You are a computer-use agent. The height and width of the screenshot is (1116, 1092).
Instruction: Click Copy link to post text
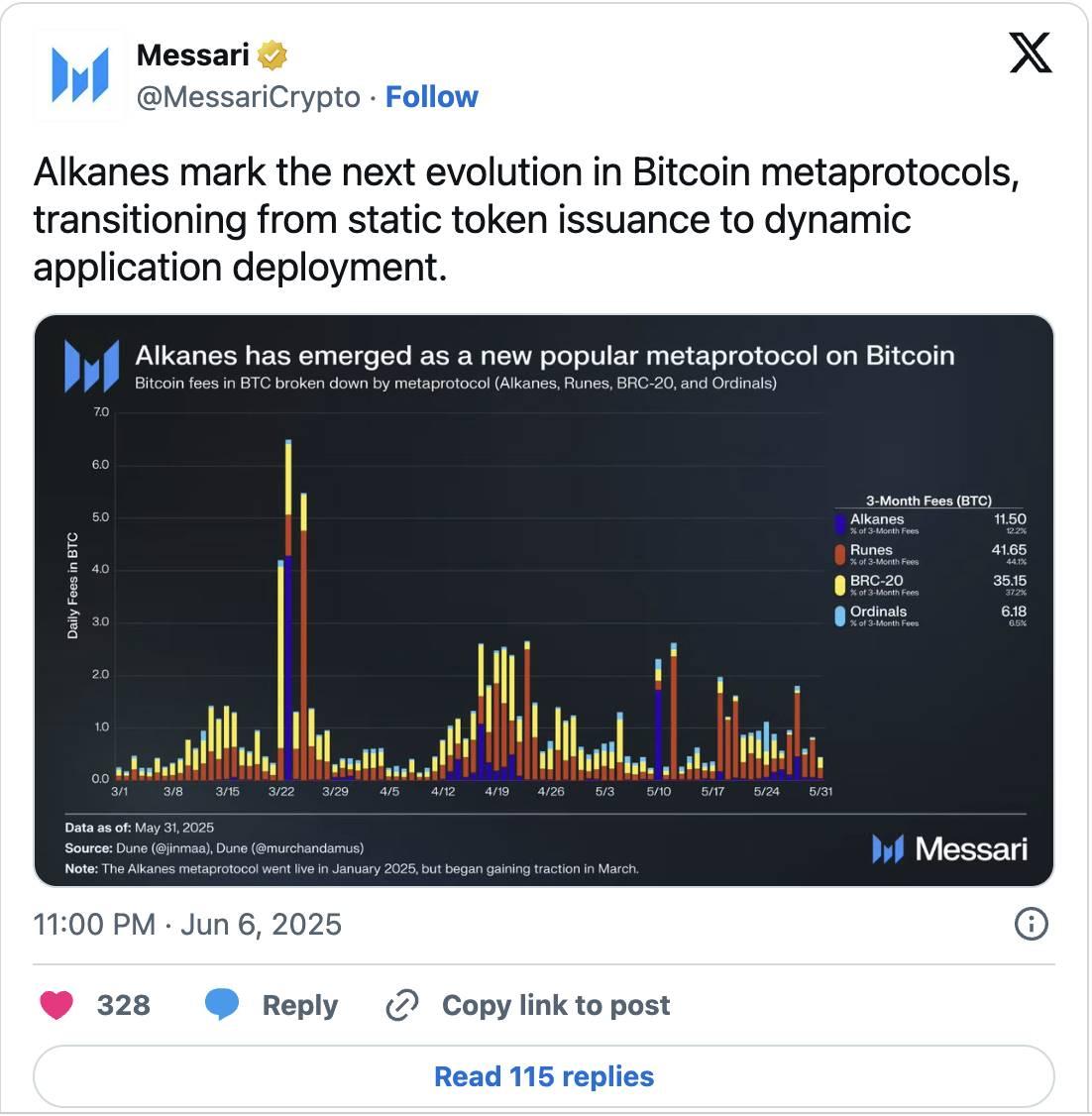555,1005
